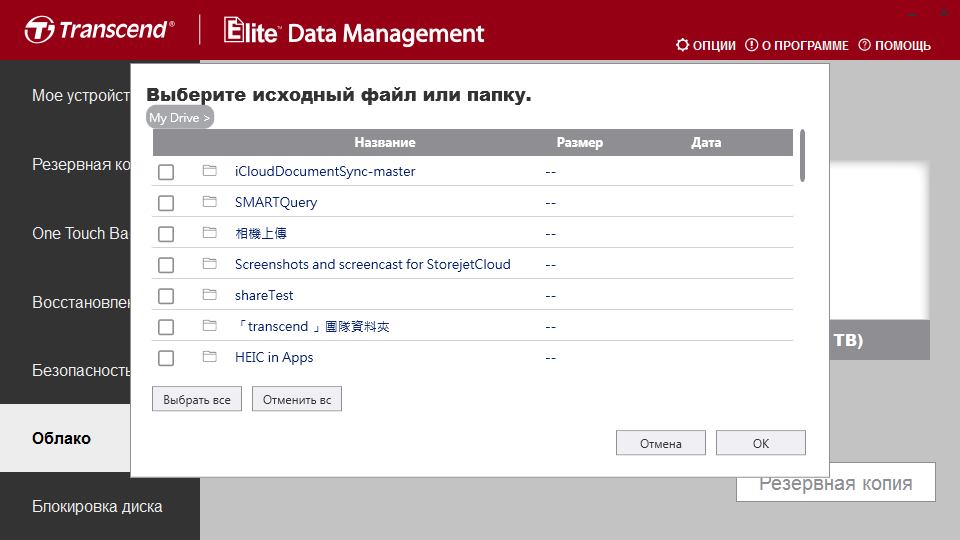The width and height of the screenshot is (960, 540).
Task: Click the info icon next to О ПРОГРАММЕ
Action: pyautogui.click(x=751, y=45)
